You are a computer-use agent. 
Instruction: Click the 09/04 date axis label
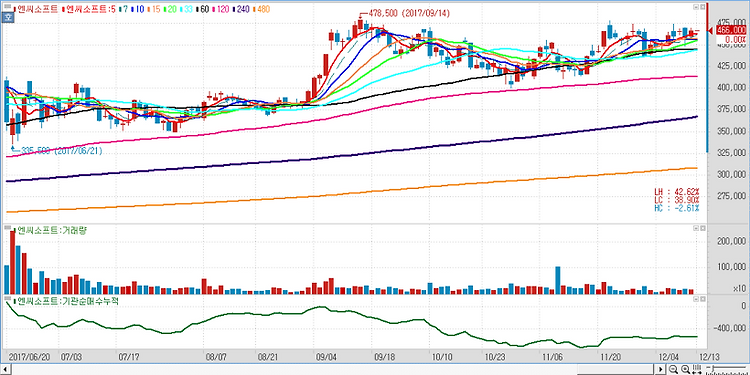tap(327, 357)
